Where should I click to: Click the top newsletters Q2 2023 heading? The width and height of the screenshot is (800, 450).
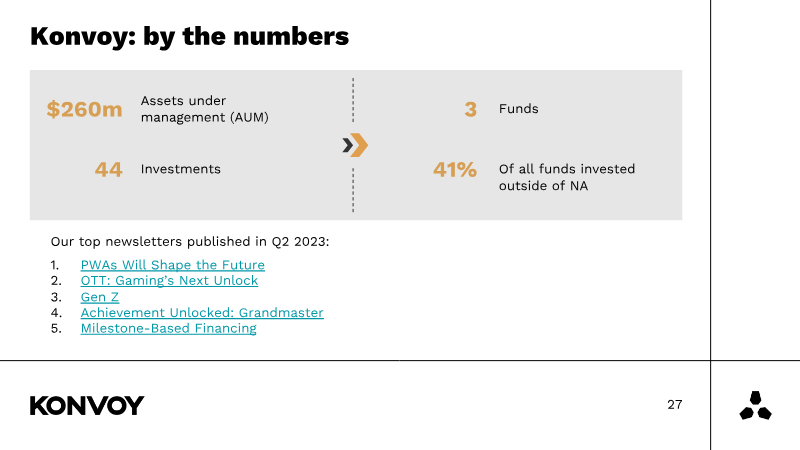[189, 242]
